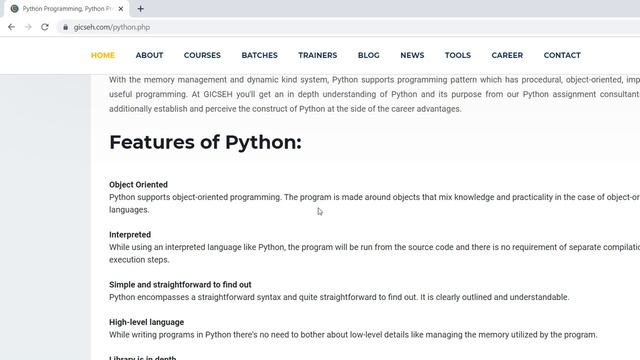Screen dimensions: 640x360
Task: Click the 'Features of Python:' heading
Action: pos(205,142)
